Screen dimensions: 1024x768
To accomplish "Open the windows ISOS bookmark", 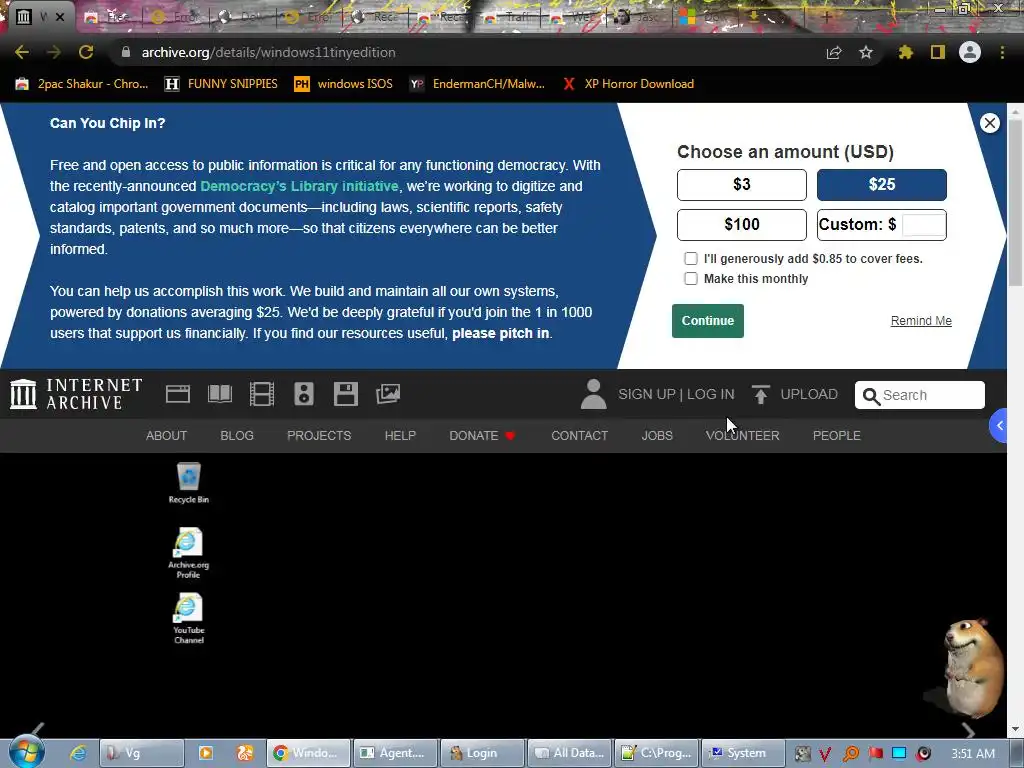I will pyautogui.click(x=343, y=84).
